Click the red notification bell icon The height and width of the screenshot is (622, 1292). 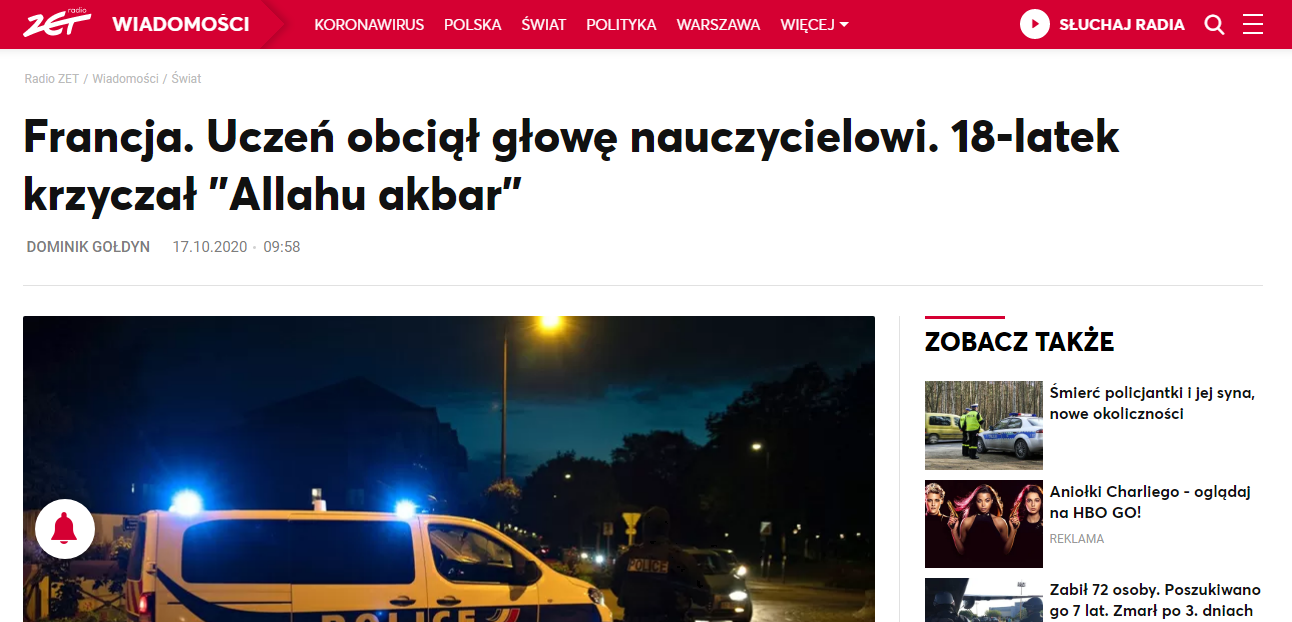[65, 528]
